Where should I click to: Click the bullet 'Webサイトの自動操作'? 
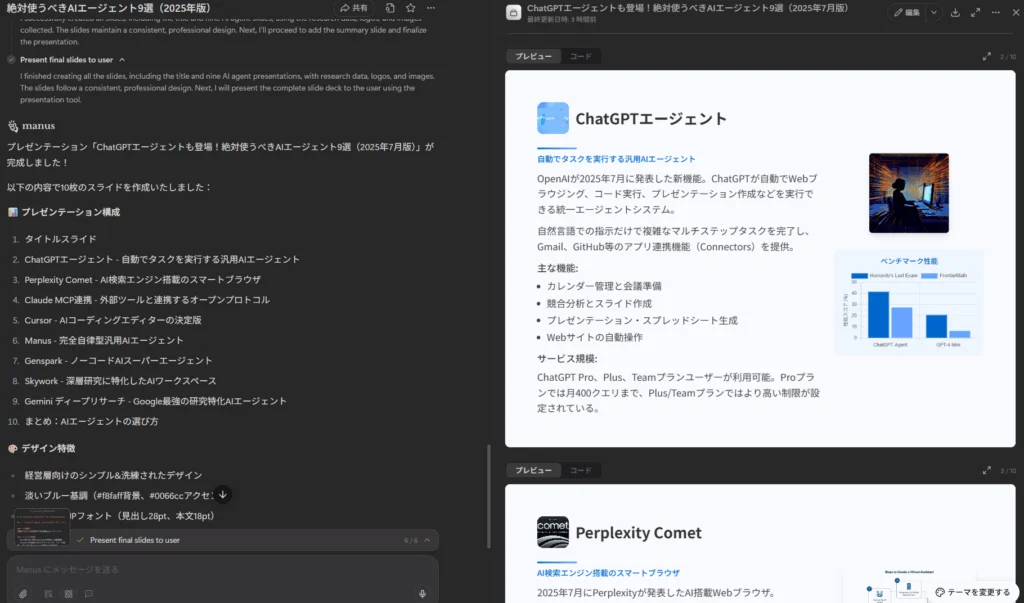(594, 337)
